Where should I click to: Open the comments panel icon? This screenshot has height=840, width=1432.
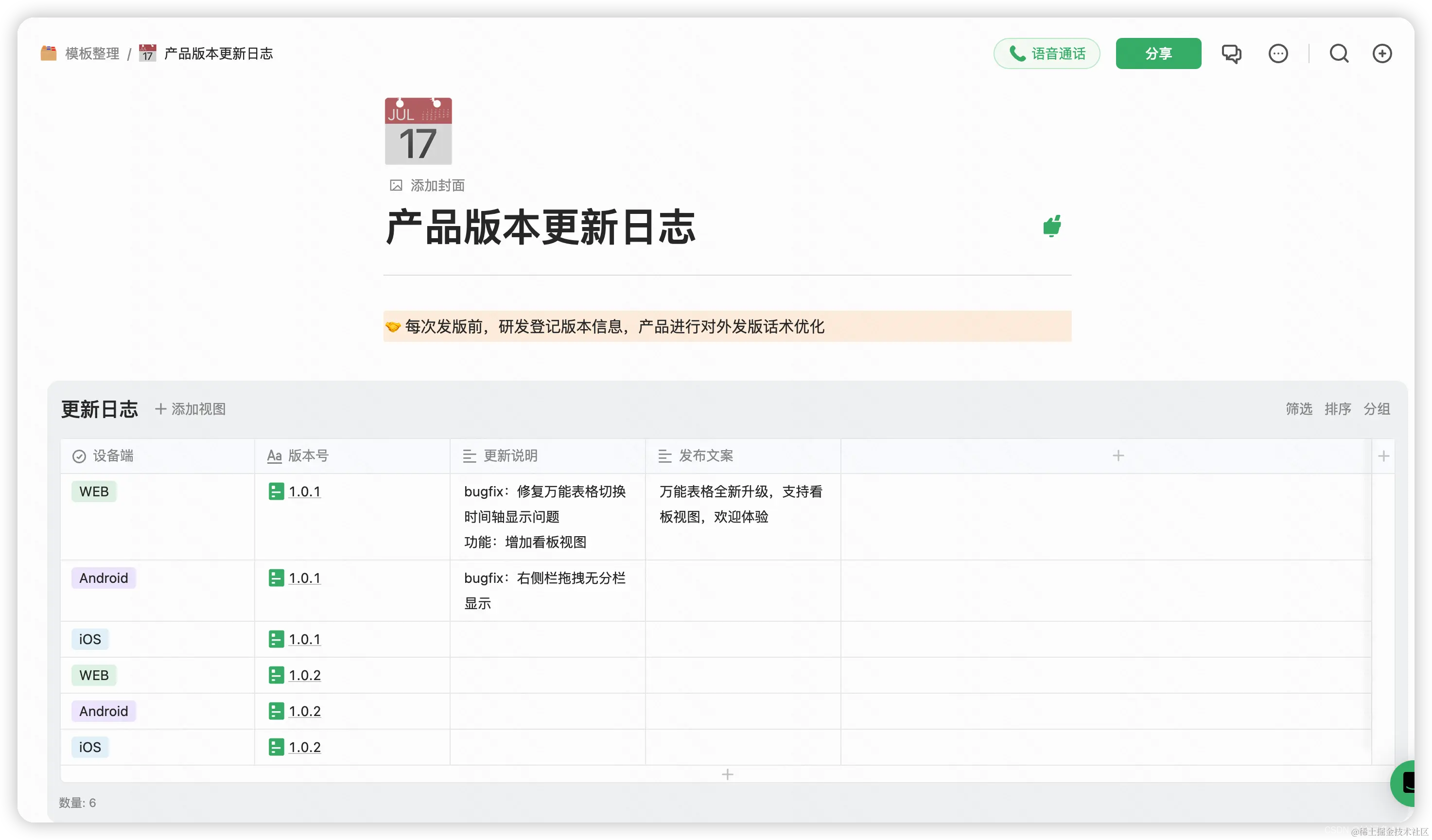coord(1231,53)
